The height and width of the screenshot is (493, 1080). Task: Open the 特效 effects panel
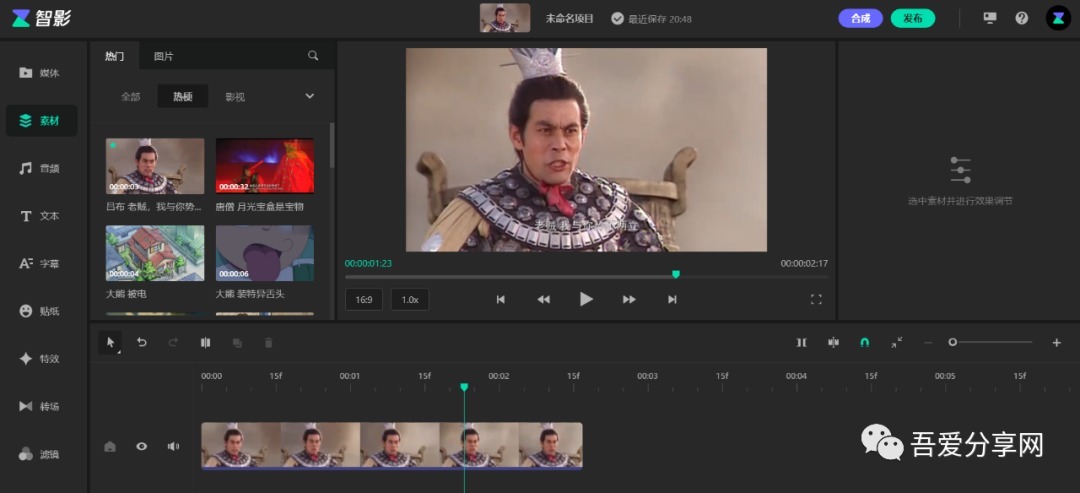point(40,359)
